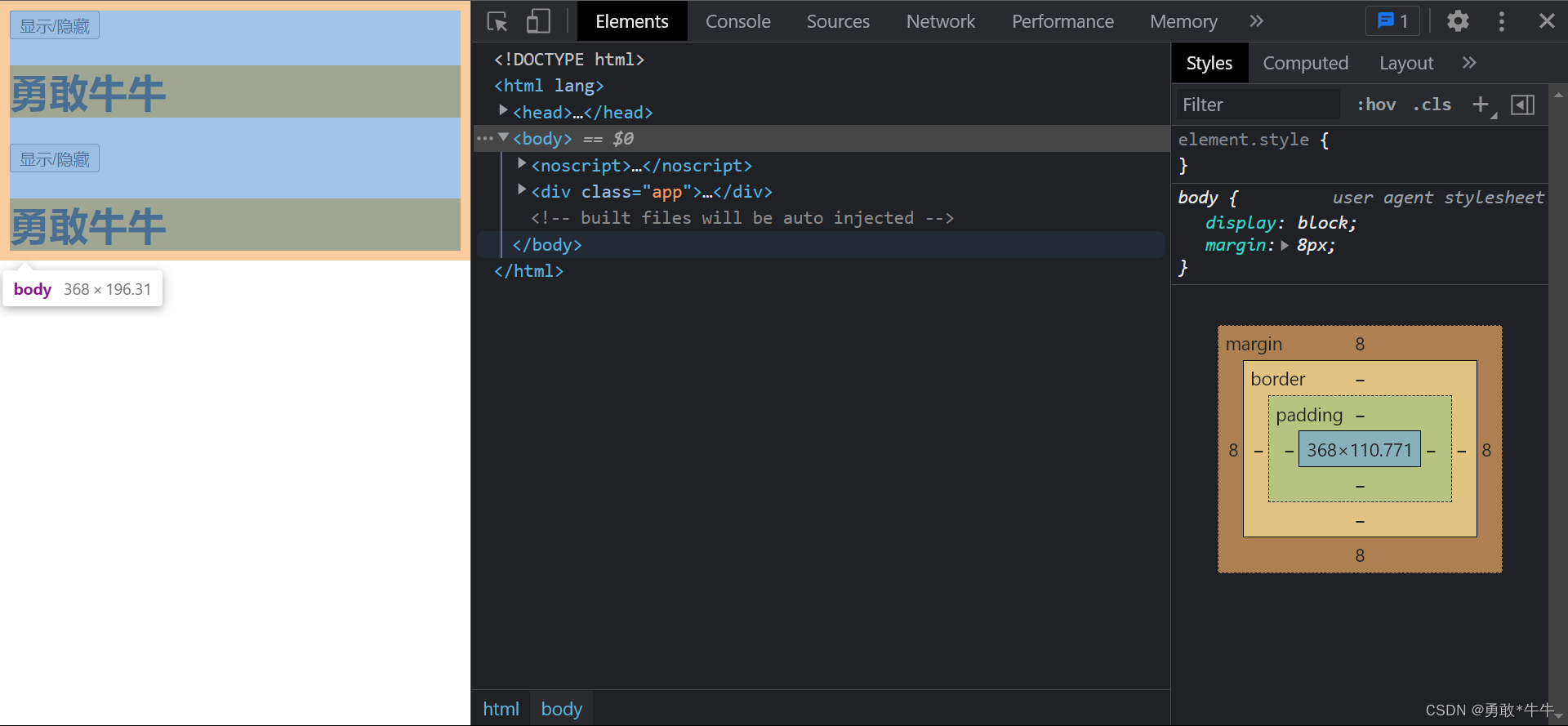Switch to the Console tab
Viewport: 1568px width, 726px height.
(x=737, y=21)
